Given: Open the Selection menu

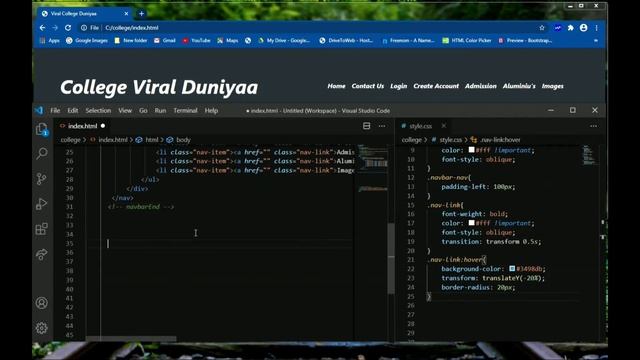Looking at the screenshot, I should click(98, 111).
